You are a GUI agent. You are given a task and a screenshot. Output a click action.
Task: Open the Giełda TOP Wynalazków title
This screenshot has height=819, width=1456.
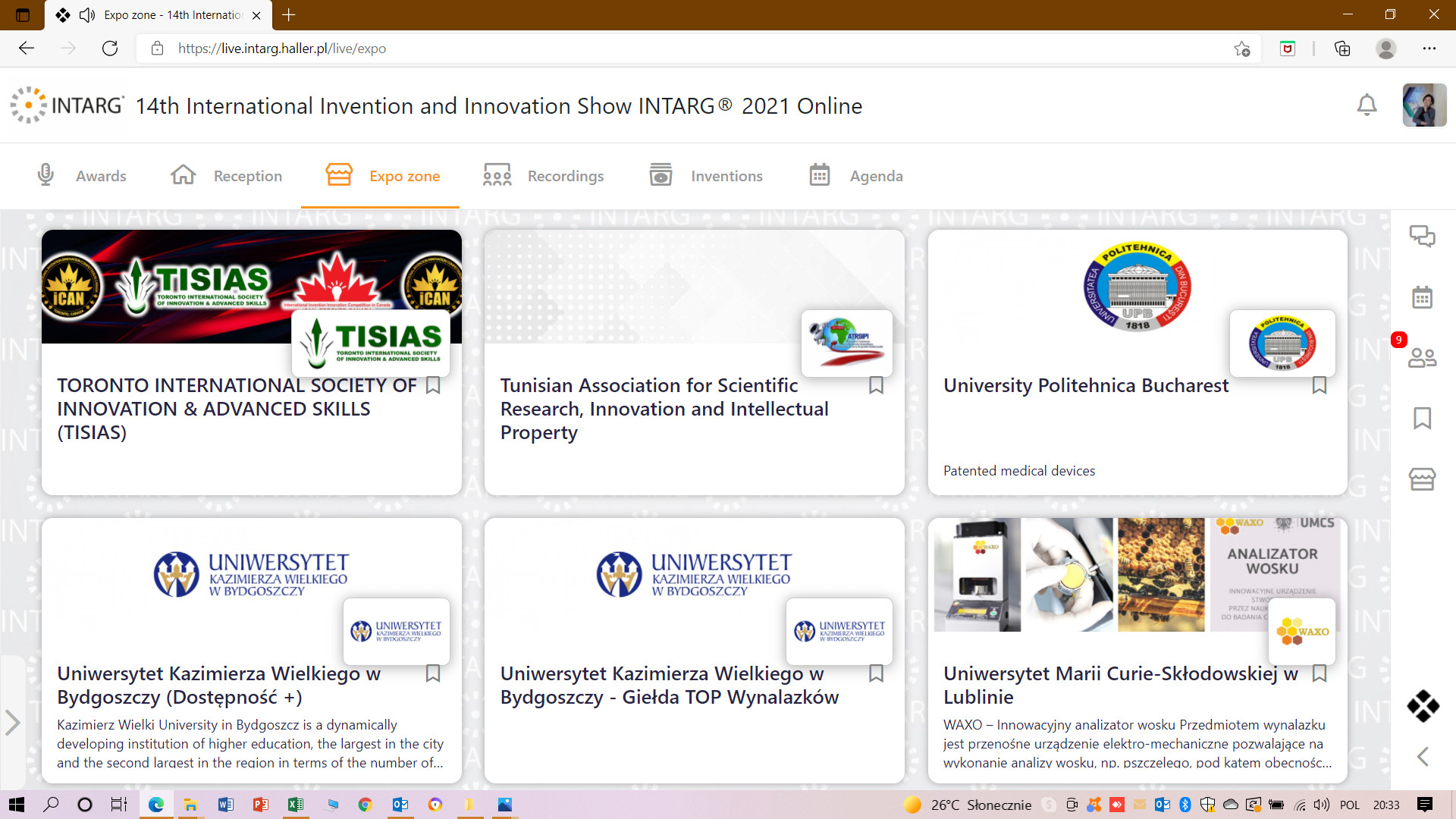670,685
